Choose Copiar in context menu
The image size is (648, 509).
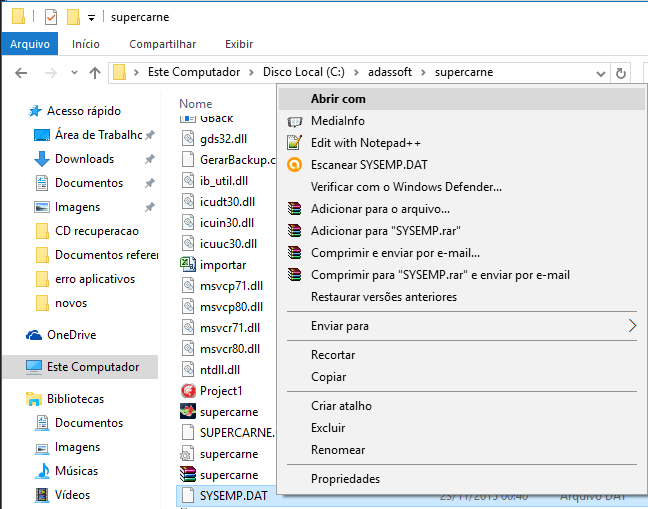[x=462, y=377]
